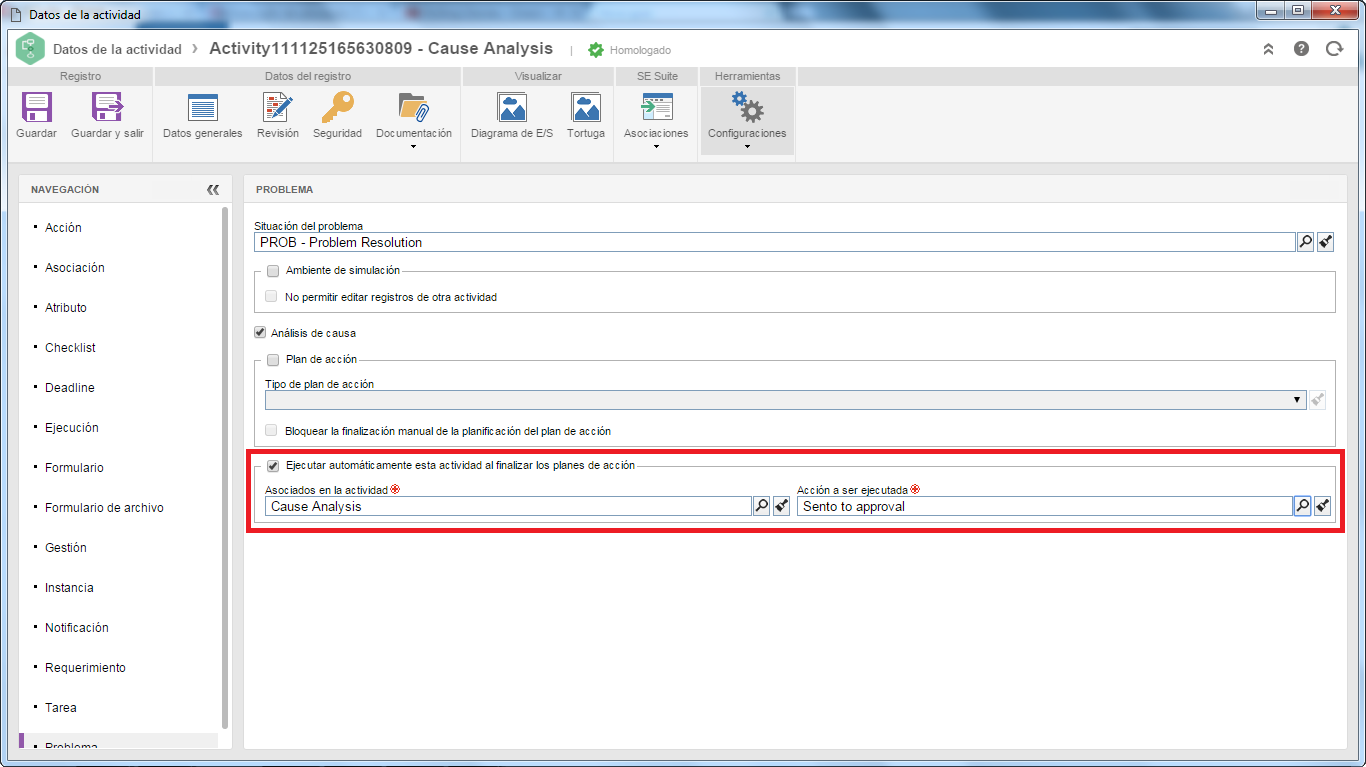Click the Guardar save icon
This screenshot has width=1366, height=767.
pyautogui.click(x=37, y=108)
